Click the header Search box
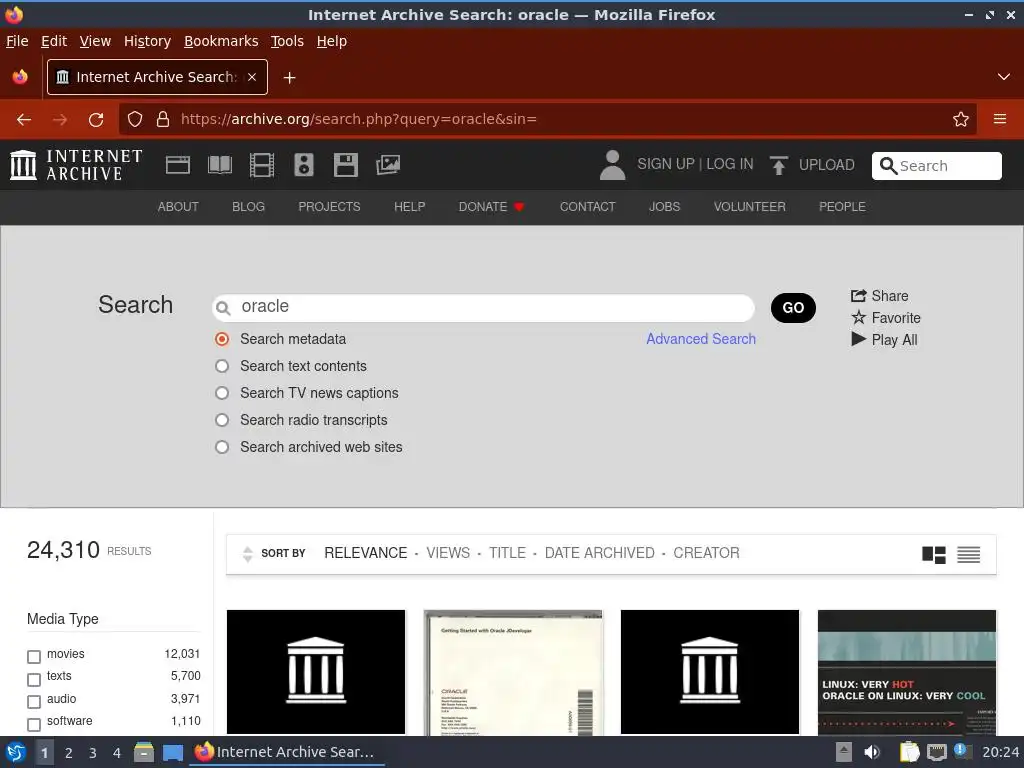The width and height of the screenshot is (1024, 768). 936,165
